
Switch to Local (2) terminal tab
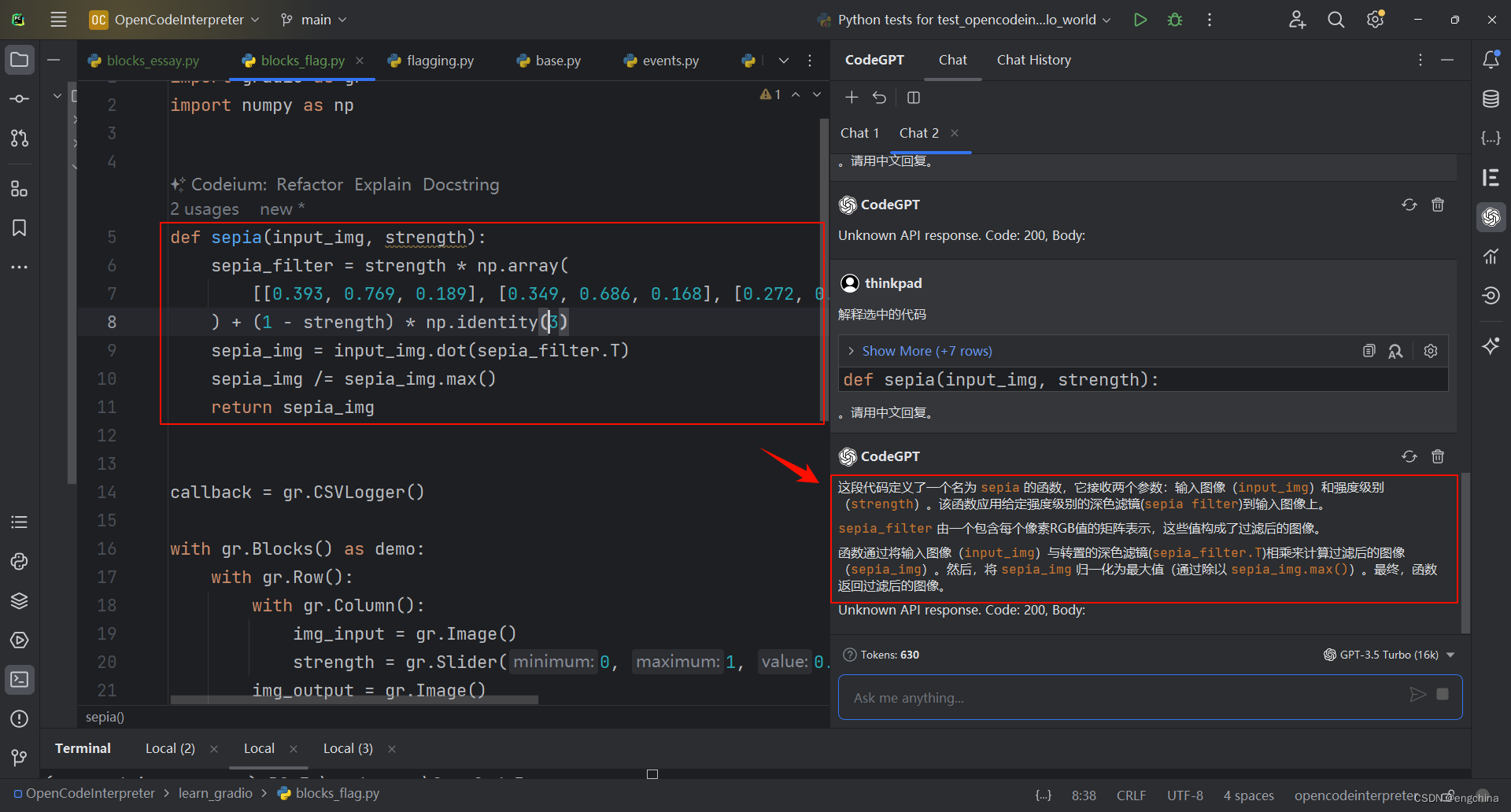click(170, 748)
